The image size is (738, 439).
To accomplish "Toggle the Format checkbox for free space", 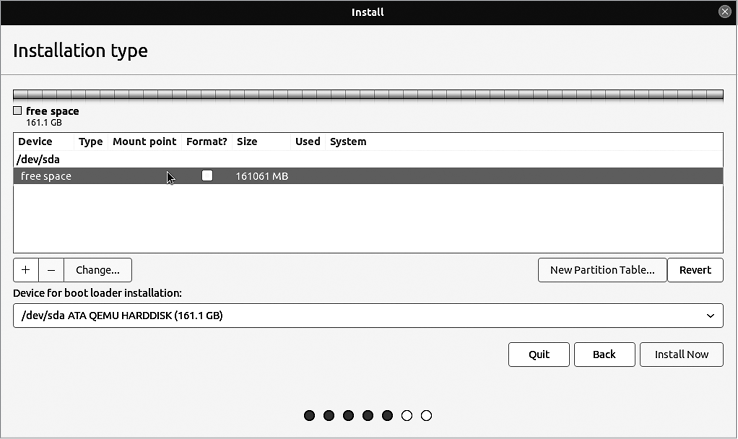I will 207,176.
